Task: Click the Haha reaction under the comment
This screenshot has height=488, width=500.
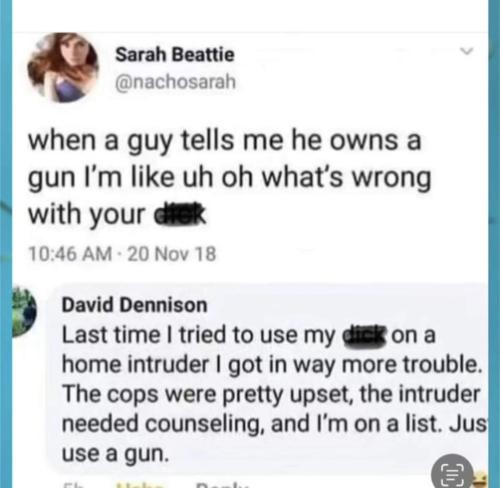Action: click(140, 484)
